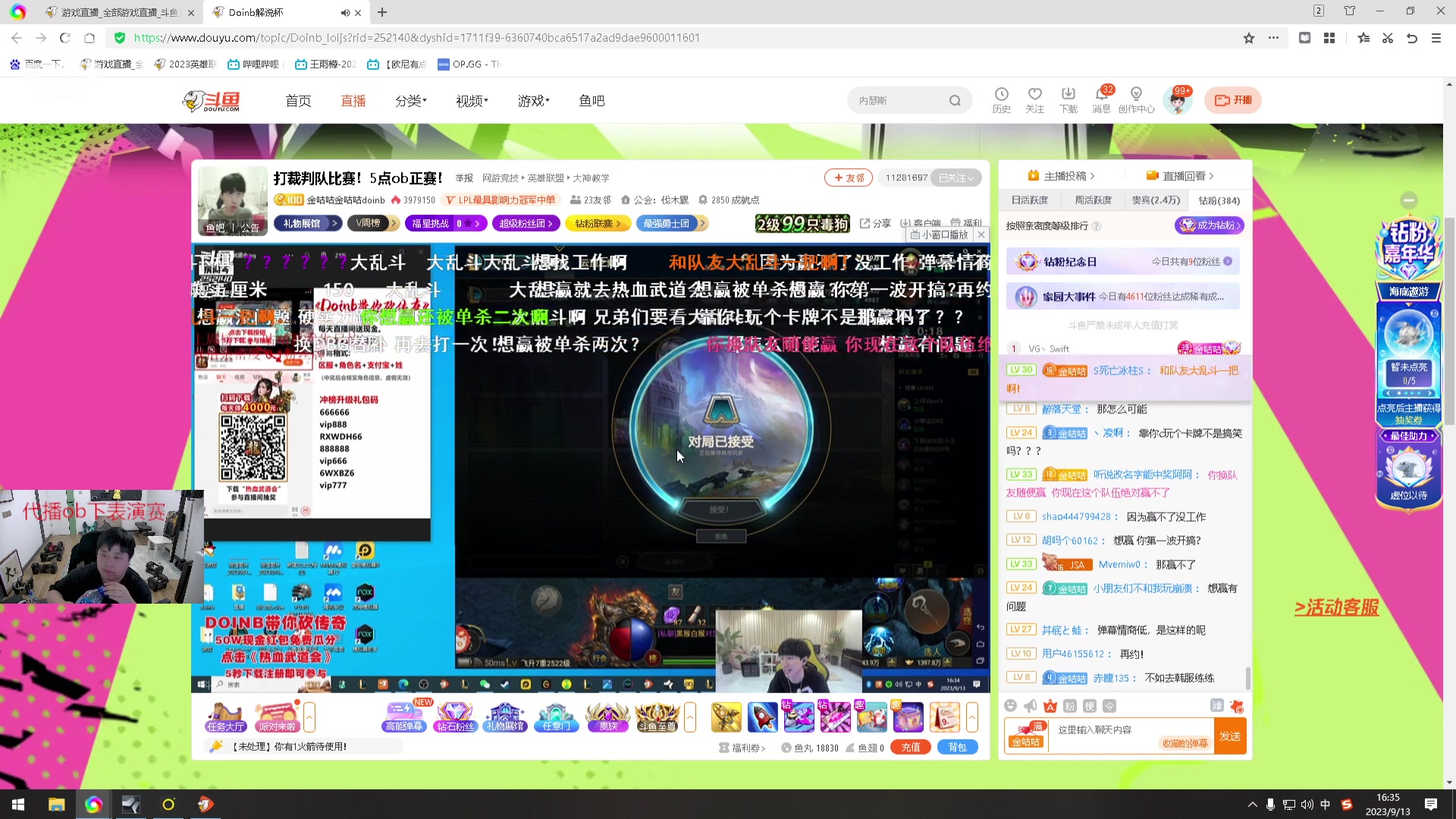Open the 任务大厅 task hall icon
This screenshot has width=1456, height=819.
(x=225, y=717)
